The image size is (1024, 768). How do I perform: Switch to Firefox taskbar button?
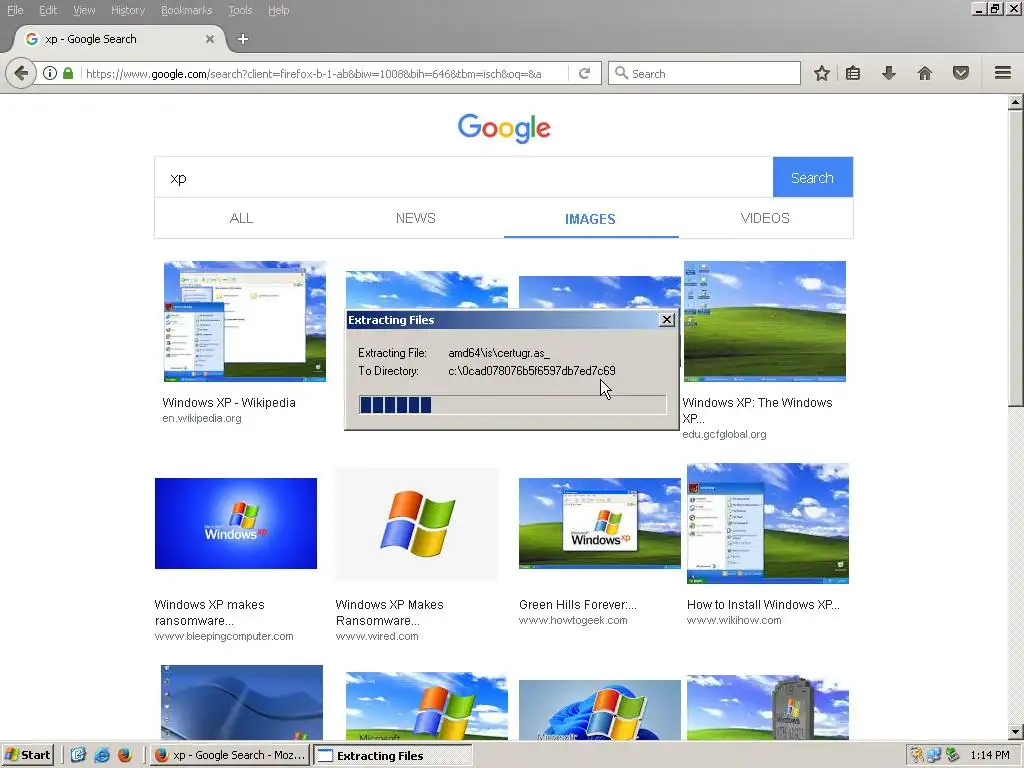point(230,755)
